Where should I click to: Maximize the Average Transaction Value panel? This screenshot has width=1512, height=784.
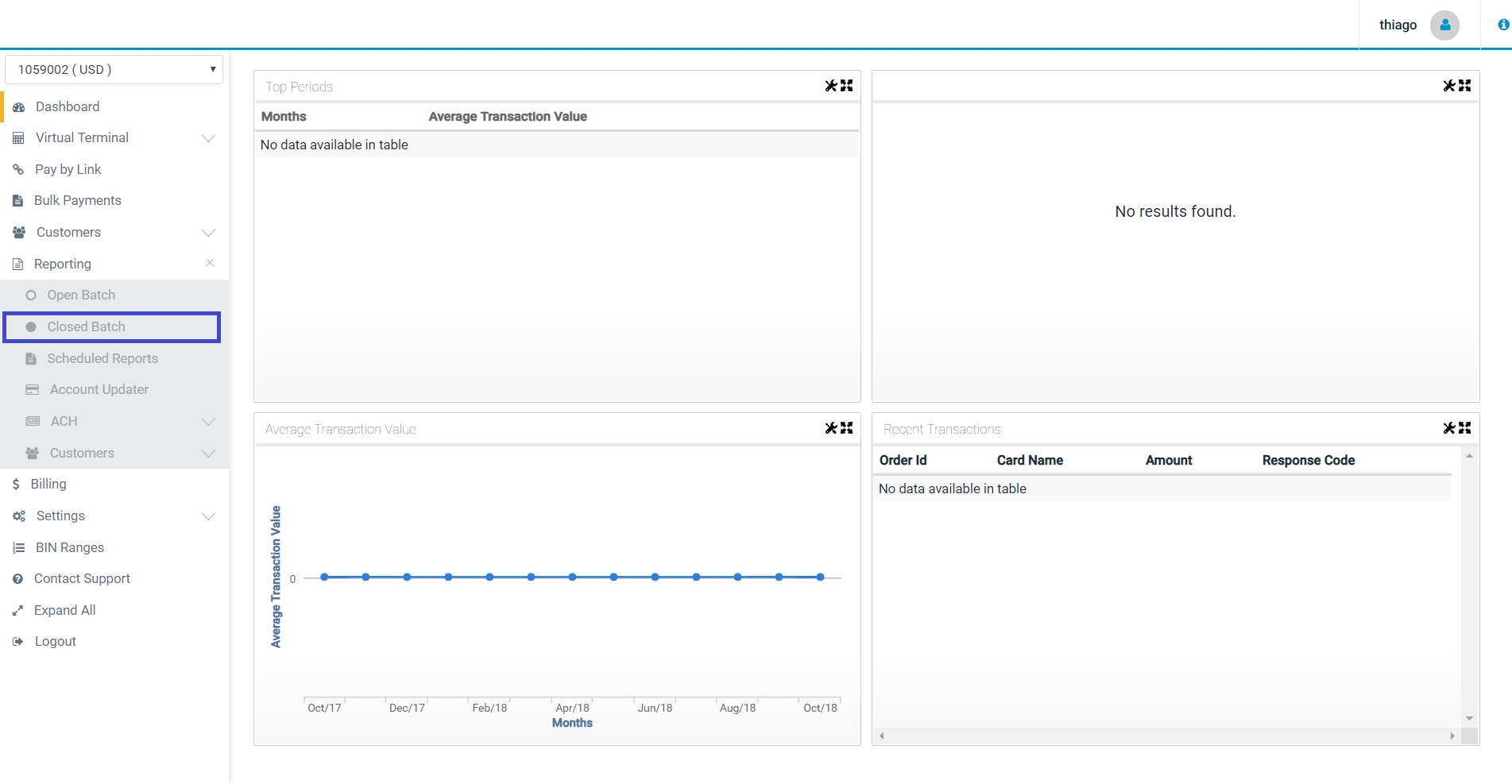(847, 428)
